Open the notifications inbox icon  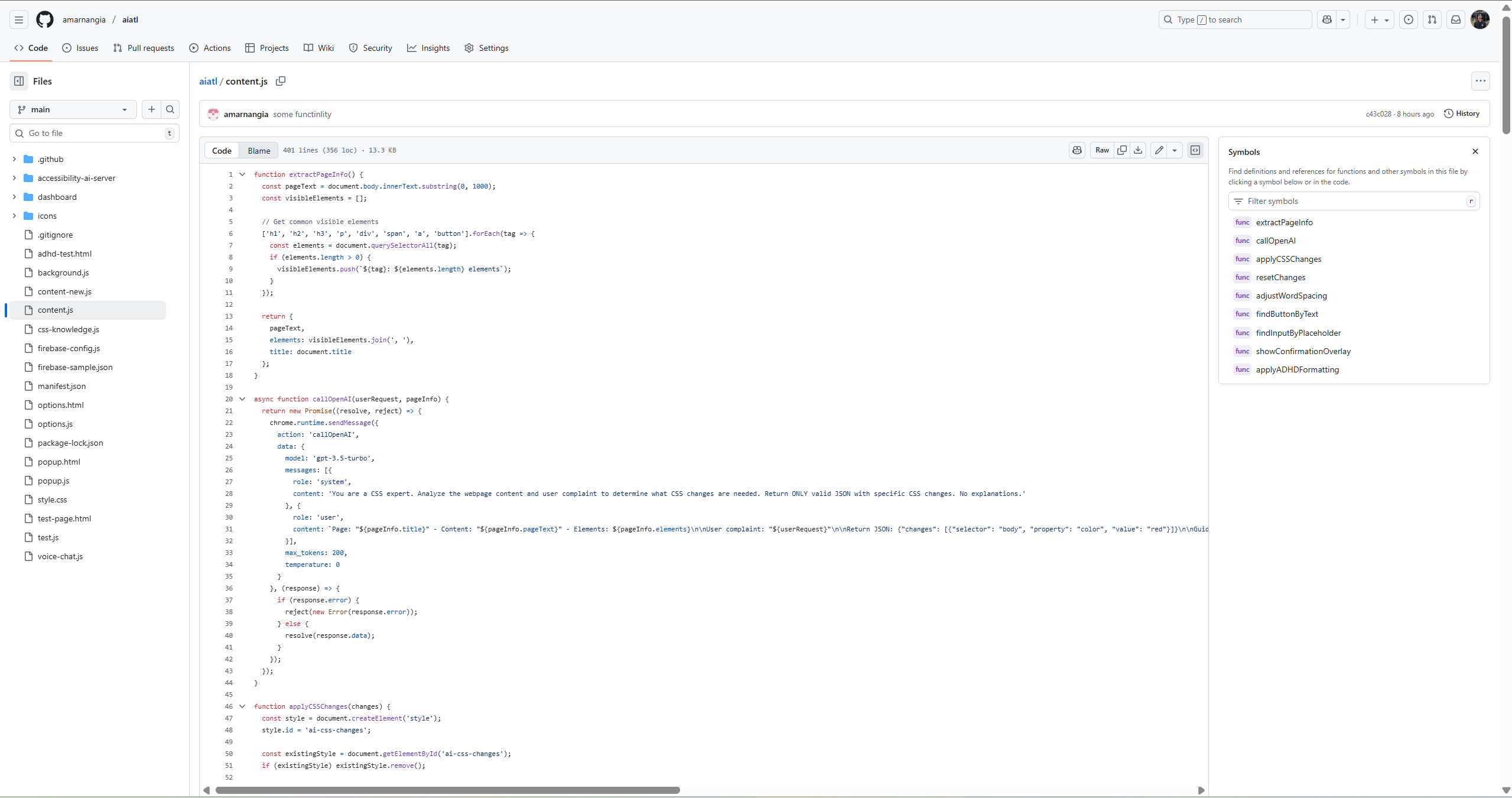pos(1456,20)
